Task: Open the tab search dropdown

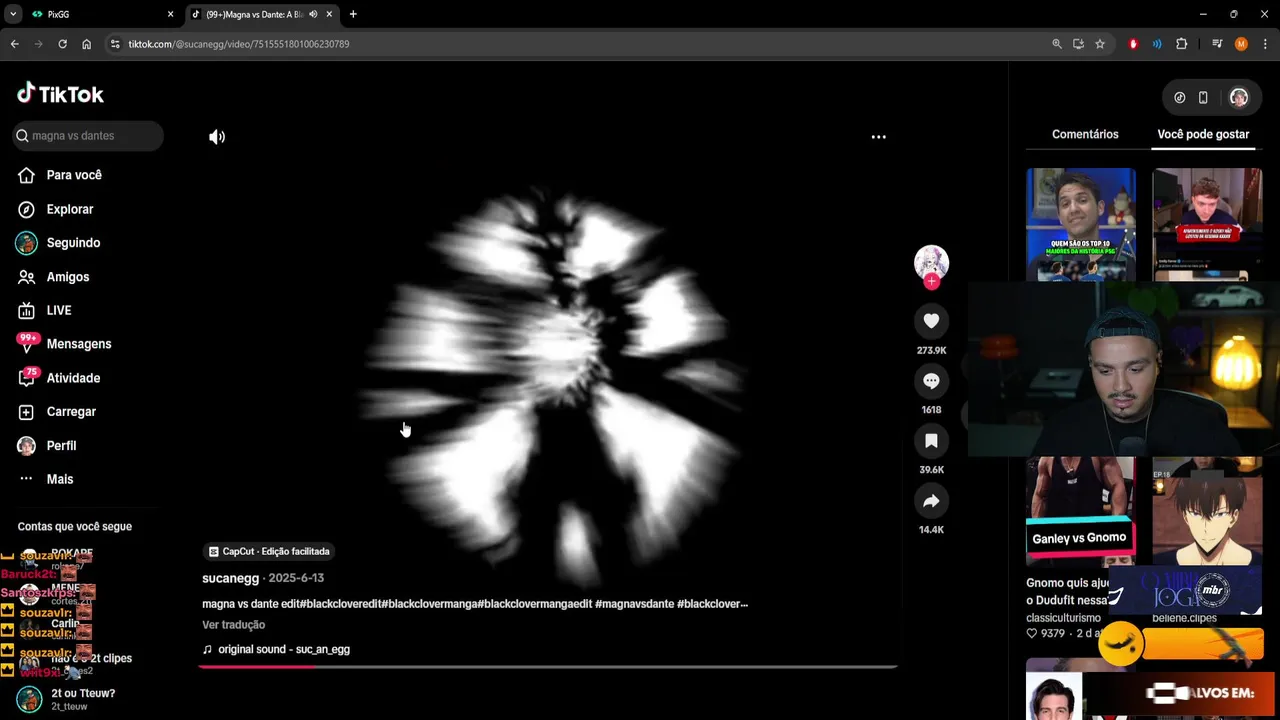Action: click(x=13, y=14)
